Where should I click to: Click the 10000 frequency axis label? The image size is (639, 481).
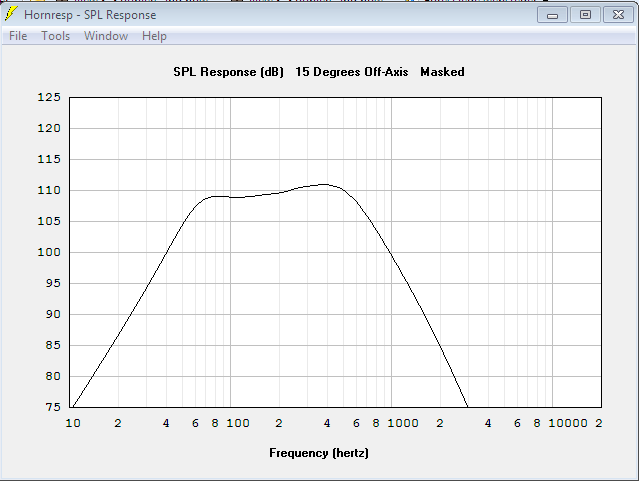[568, 423]
